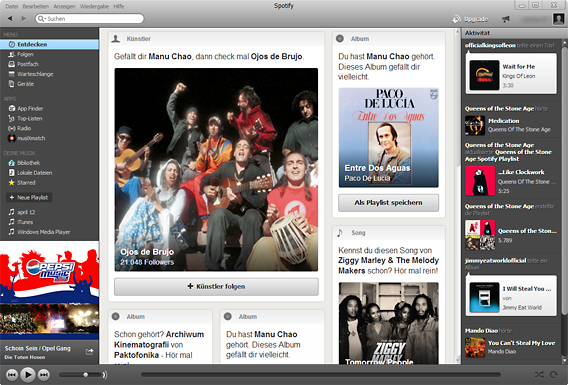Open I Will Steal You album card
The width and height of the screenshot is (568, 385).
[511, 296]
